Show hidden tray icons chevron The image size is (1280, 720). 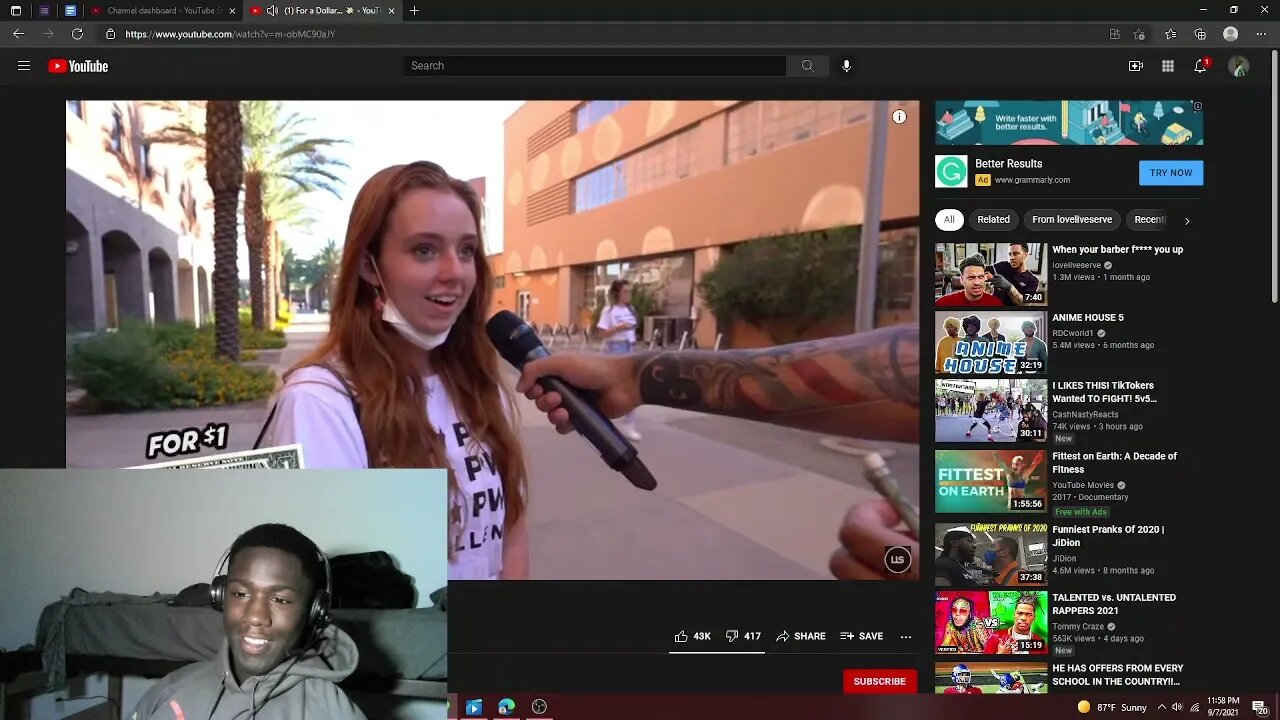pos(1161,707)
